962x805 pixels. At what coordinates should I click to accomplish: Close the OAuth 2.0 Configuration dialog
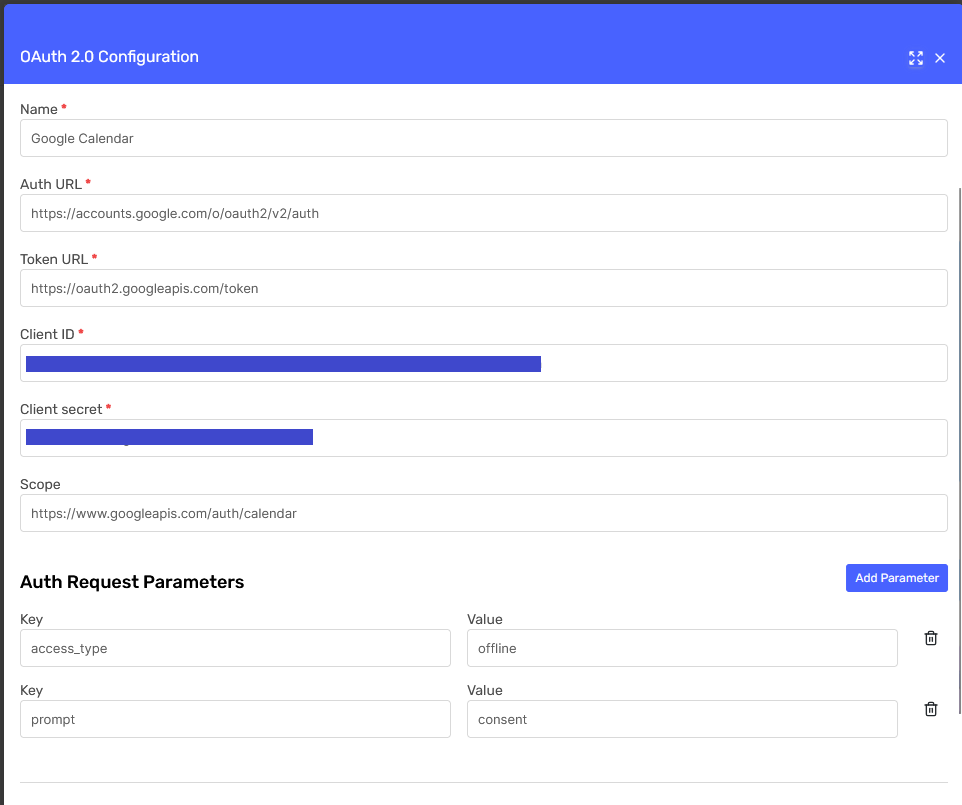[940, 58]
